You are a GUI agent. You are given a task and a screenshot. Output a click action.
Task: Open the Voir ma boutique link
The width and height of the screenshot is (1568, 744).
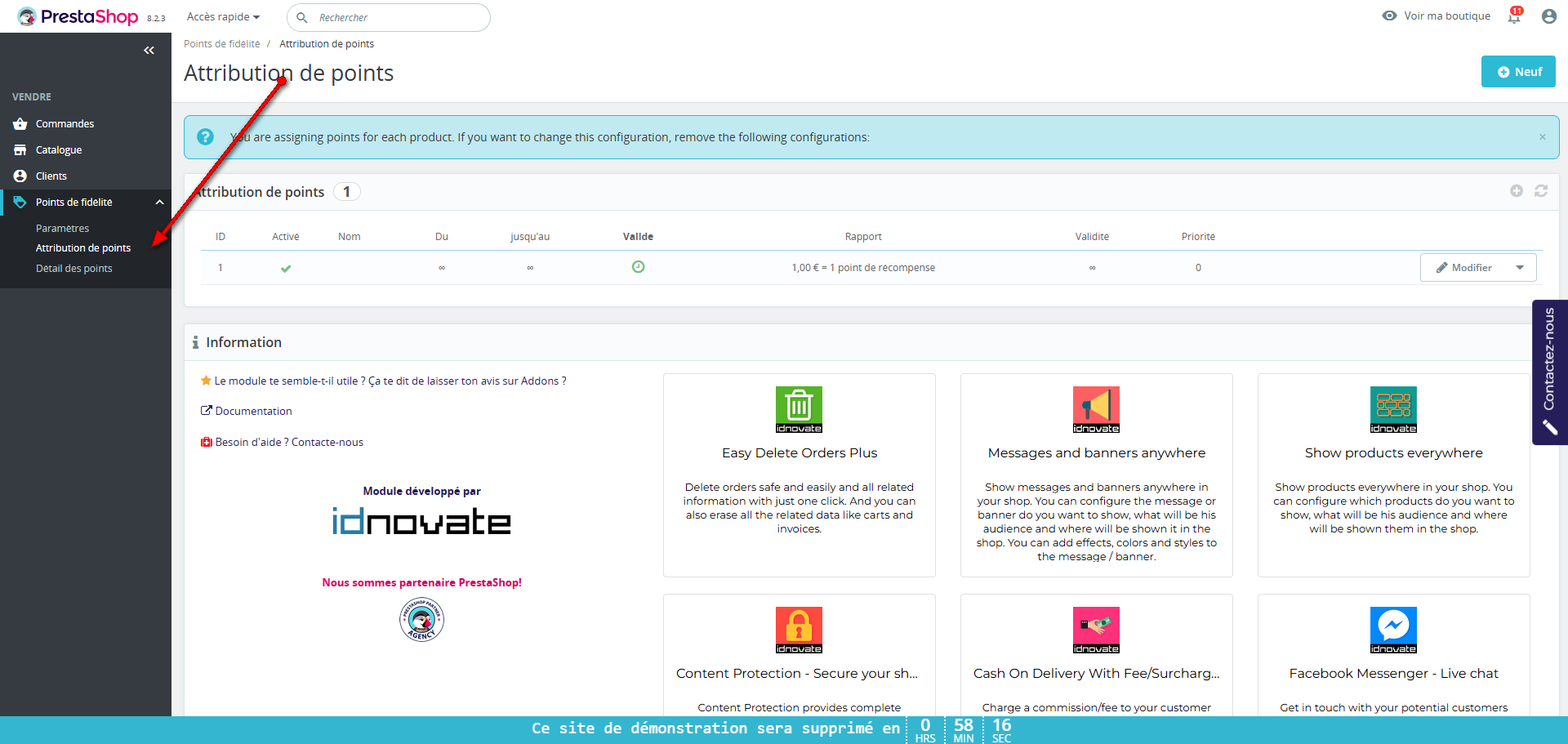tap(1447, 16)
